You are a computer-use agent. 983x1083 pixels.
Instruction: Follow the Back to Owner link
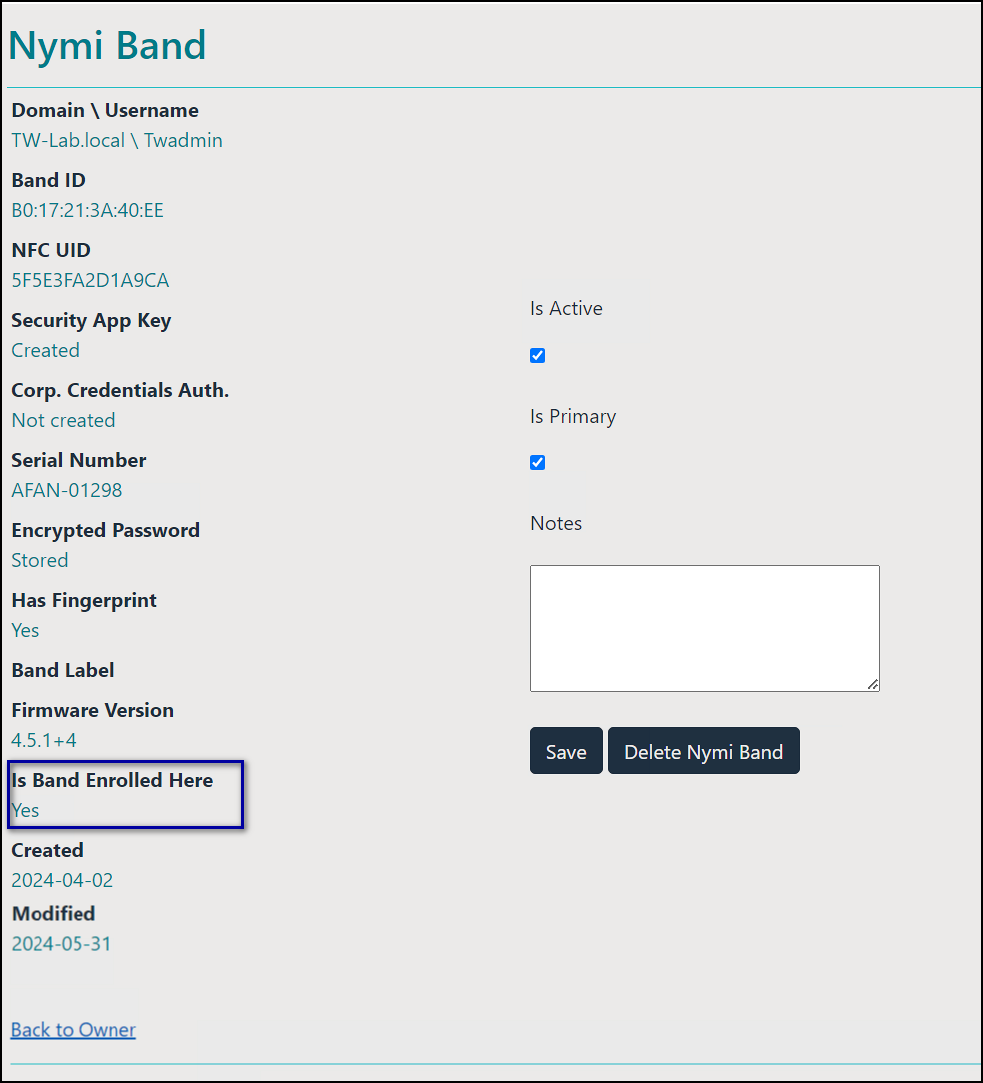(73, 1029)
